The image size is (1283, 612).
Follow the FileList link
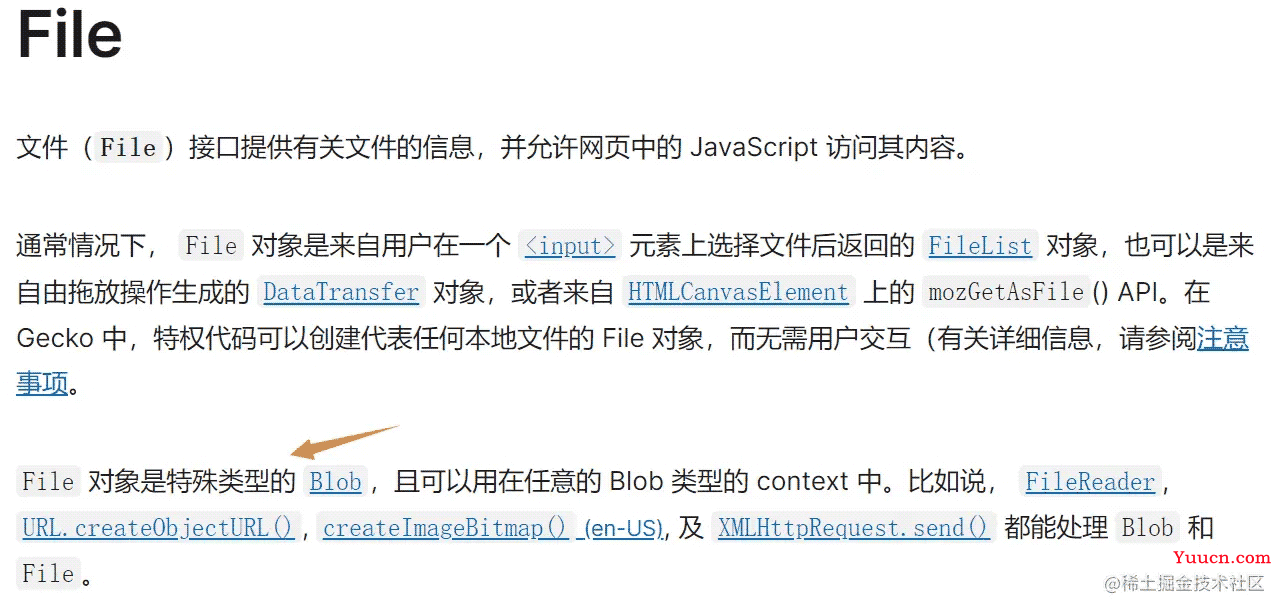pyautogui.click(x=979, y=245)
